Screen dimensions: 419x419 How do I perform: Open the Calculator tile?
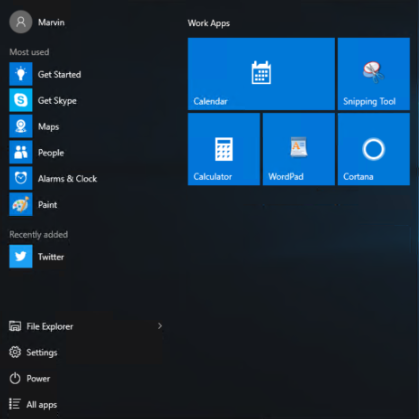[224, 149]
